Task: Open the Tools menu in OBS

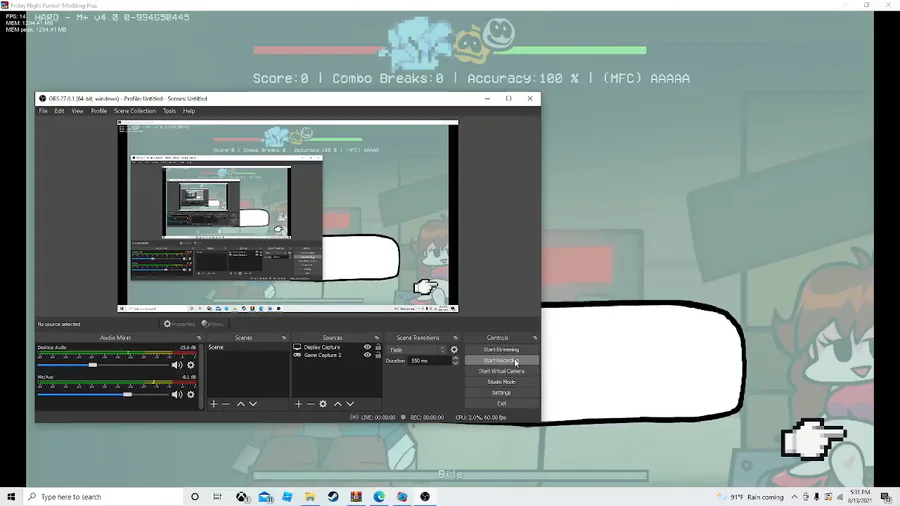Action: [169, 111]
